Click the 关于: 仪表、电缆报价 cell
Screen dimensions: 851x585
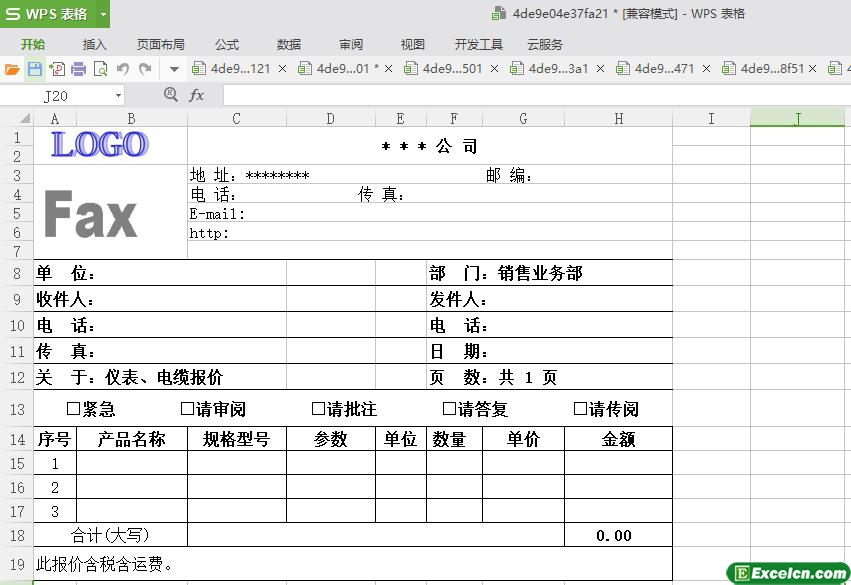160,377
